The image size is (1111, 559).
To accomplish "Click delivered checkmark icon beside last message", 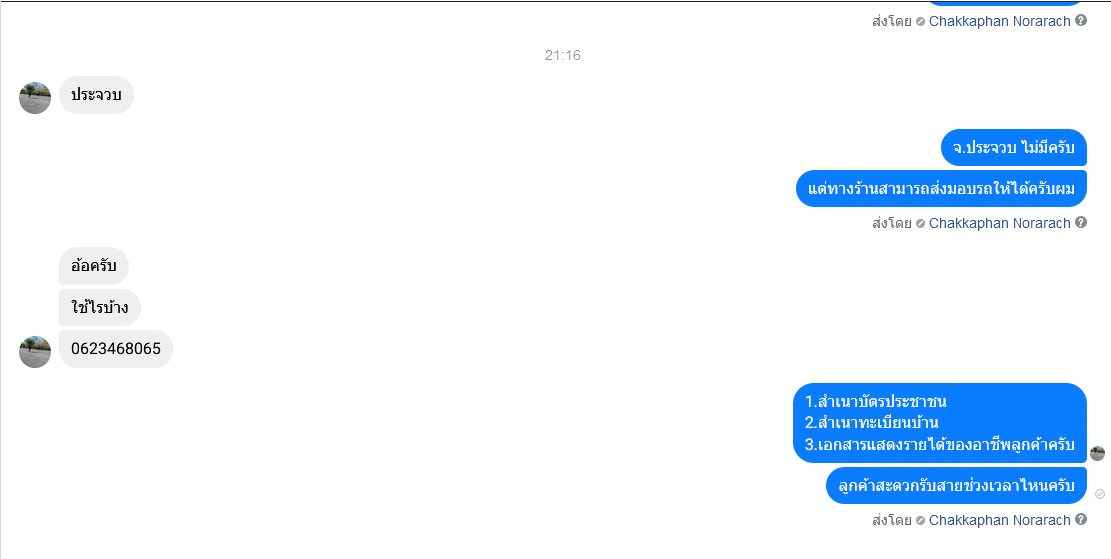I will pyautogui.click(x=1100, y=494).
